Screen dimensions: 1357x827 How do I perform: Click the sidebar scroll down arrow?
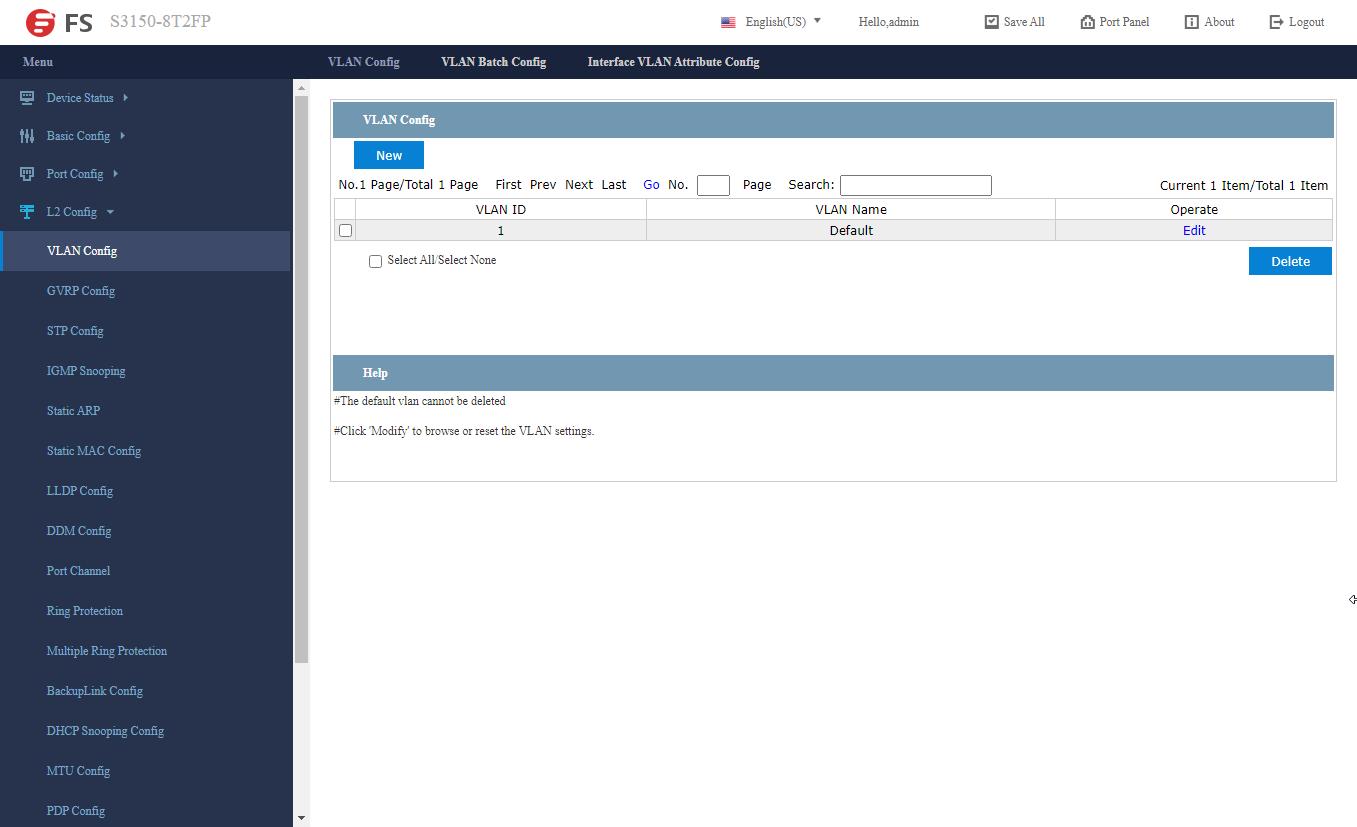301,818
